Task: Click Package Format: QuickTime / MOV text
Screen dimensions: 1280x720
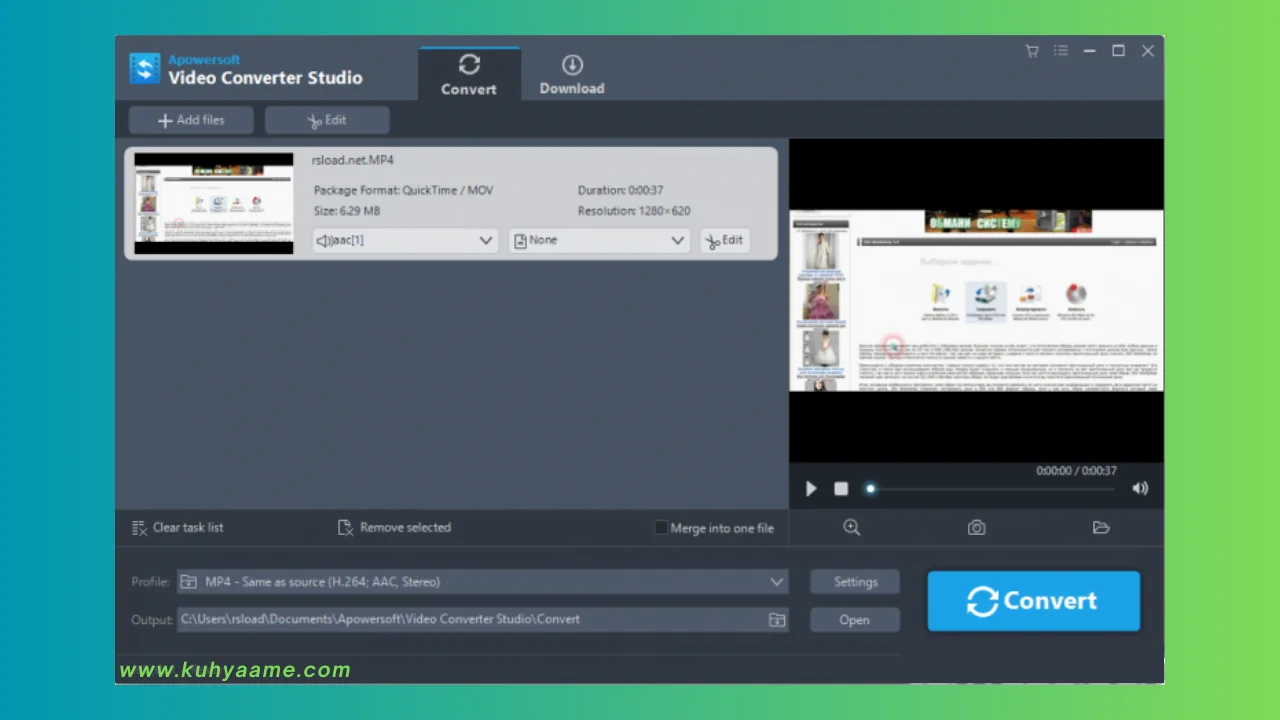Action: pos(403,190)
